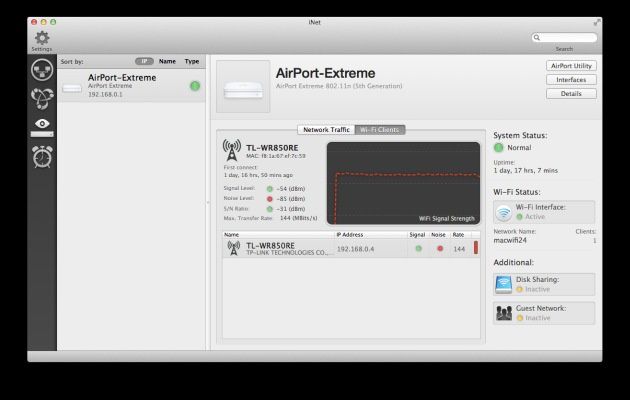The width and height of the screenshot is (630, 400).
Task: Select TL-WR850RE client table row
Action: [x=352, y=248]
